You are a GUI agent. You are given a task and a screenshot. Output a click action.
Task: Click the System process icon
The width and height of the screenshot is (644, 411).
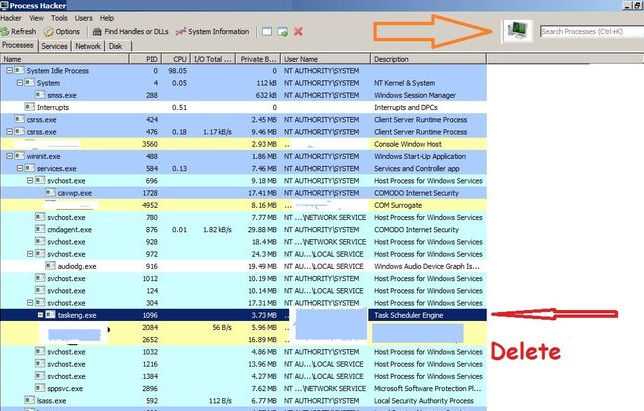(x=29, y=83)
